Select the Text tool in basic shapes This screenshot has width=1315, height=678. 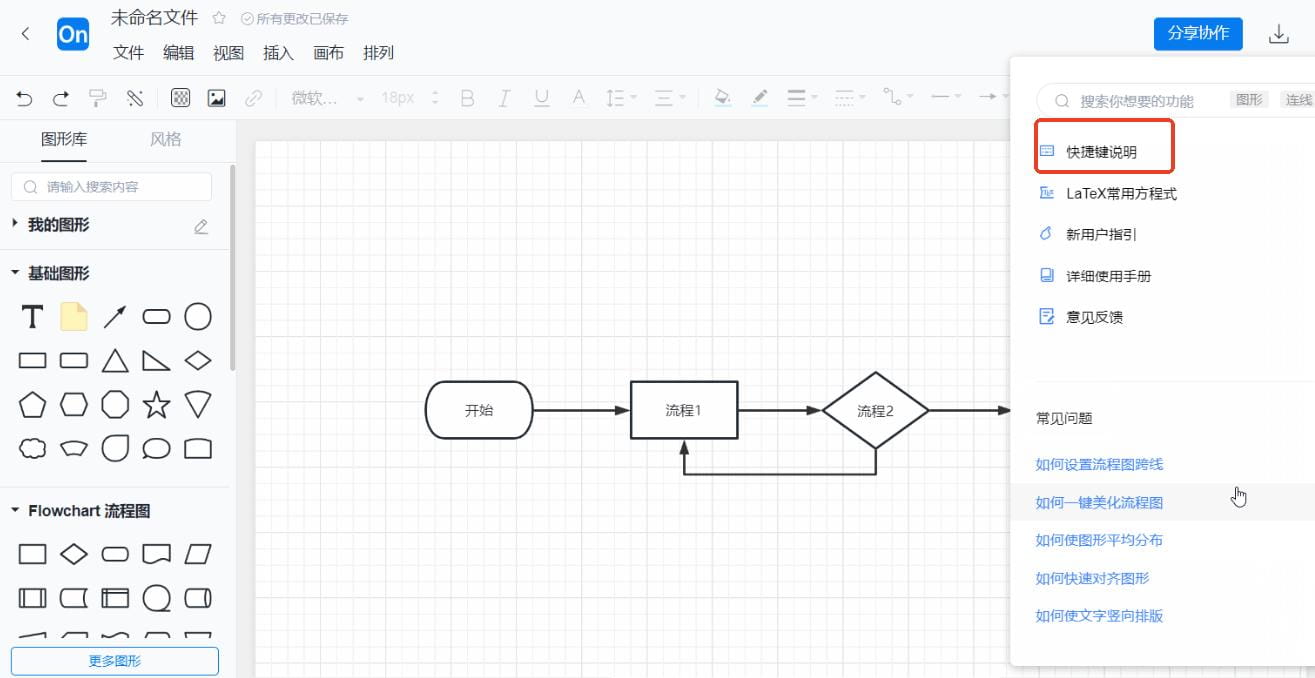tap(31, 316)
